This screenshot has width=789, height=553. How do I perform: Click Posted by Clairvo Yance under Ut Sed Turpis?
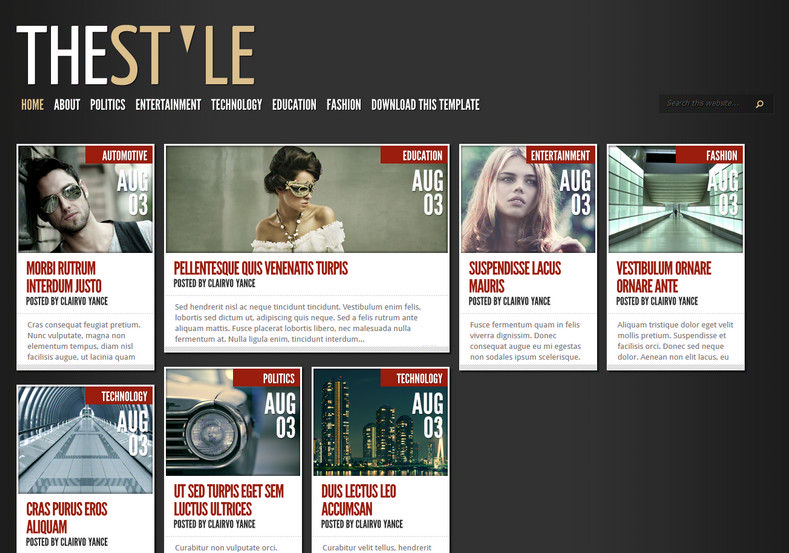pos(214,524)
